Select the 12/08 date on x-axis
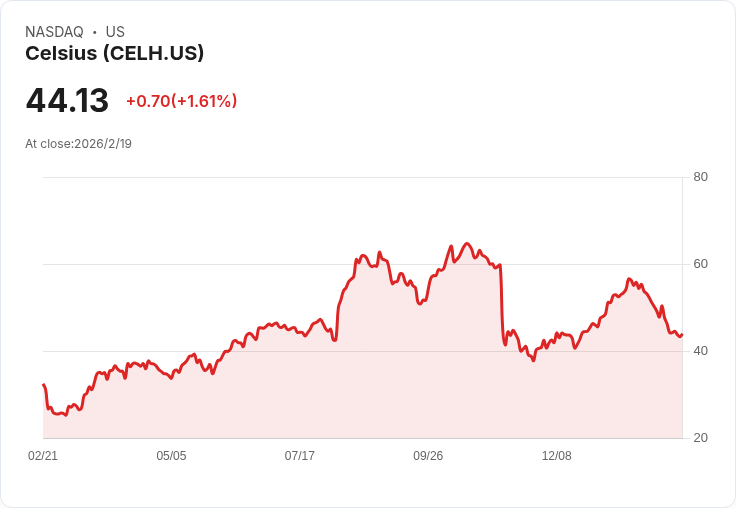 [x=556, y=456]
